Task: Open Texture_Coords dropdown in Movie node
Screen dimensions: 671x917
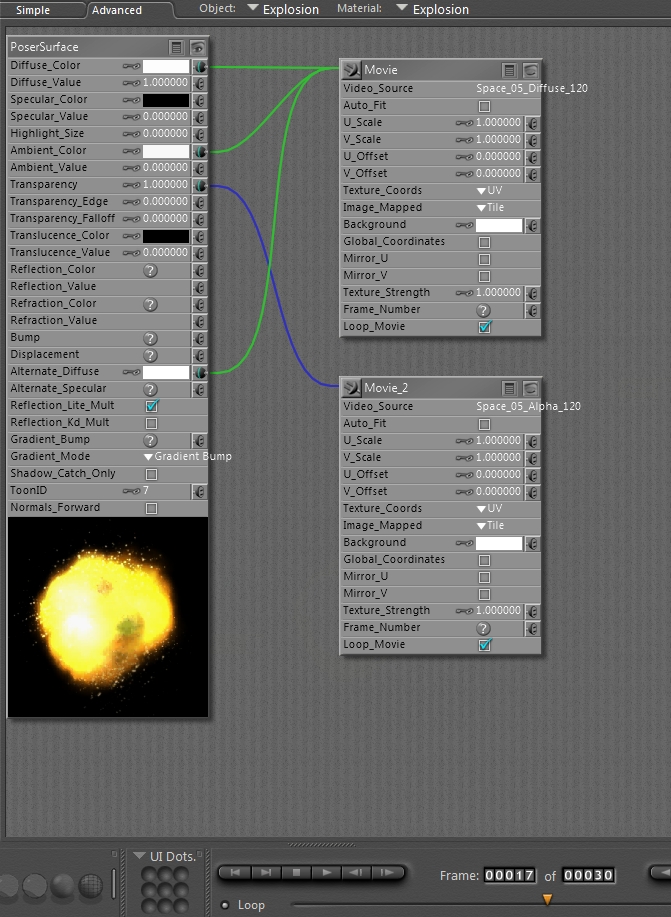Action: [x=490, y=191]
